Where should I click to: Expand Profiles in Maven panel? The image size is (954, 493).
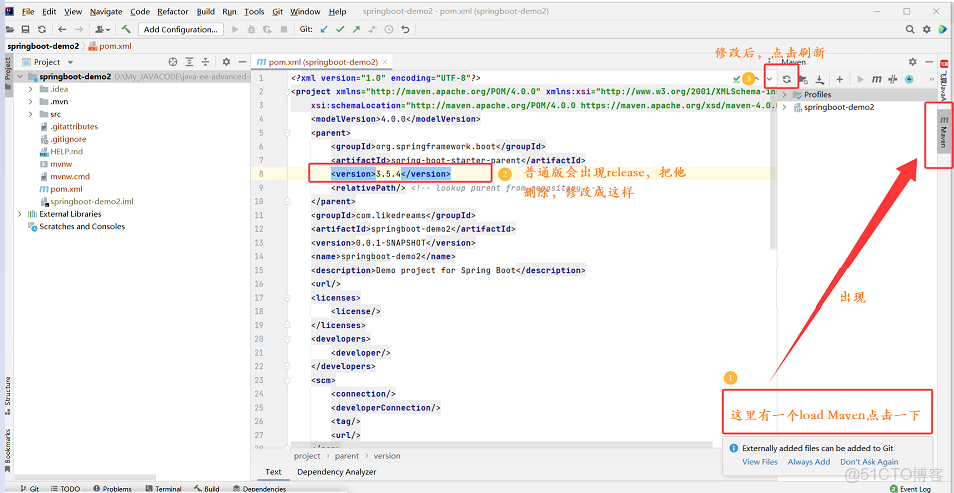tap(784, 94)
